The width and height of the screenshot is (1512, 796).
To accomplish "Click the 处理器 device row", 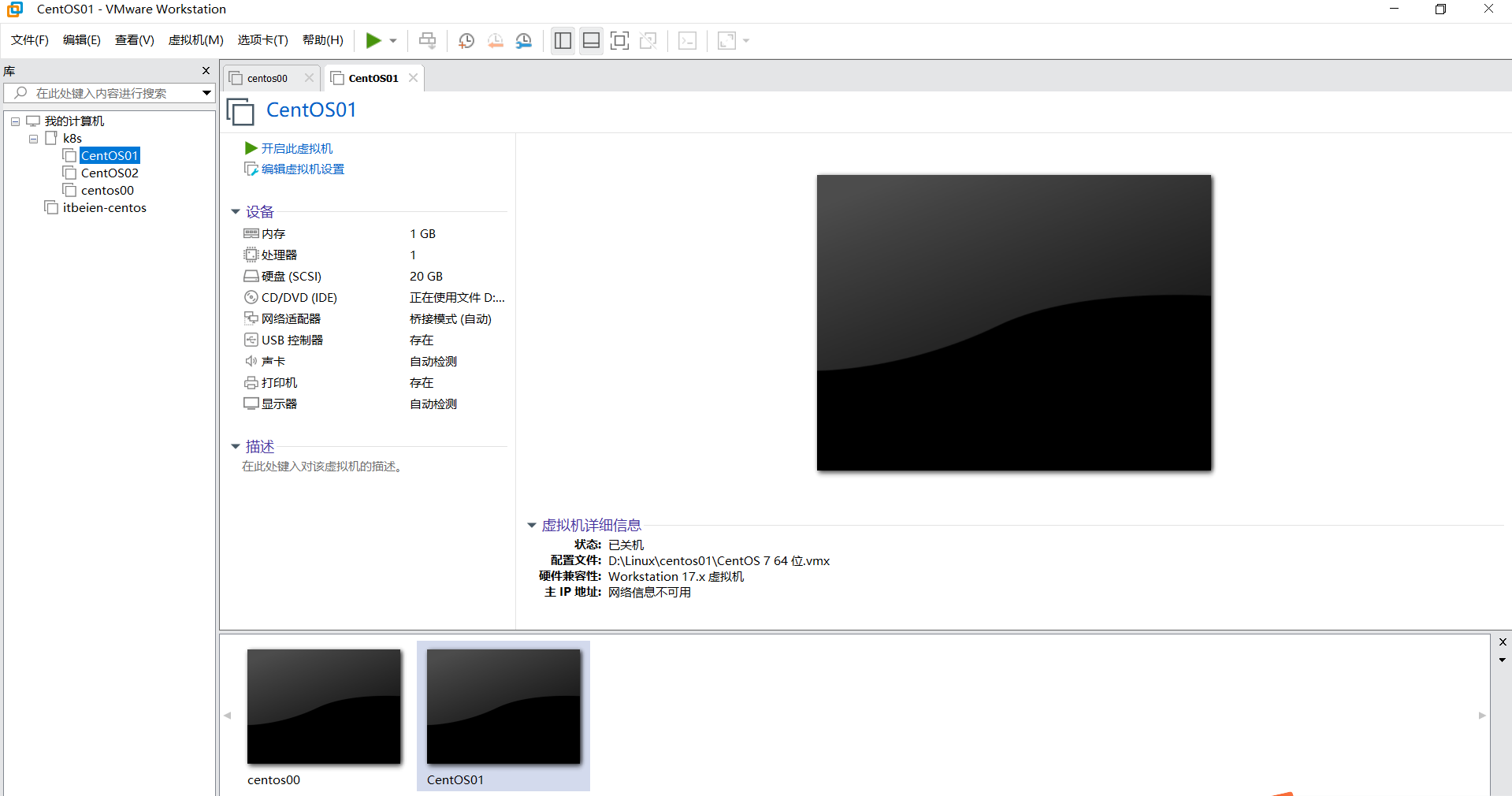I will tap(374, 255).
